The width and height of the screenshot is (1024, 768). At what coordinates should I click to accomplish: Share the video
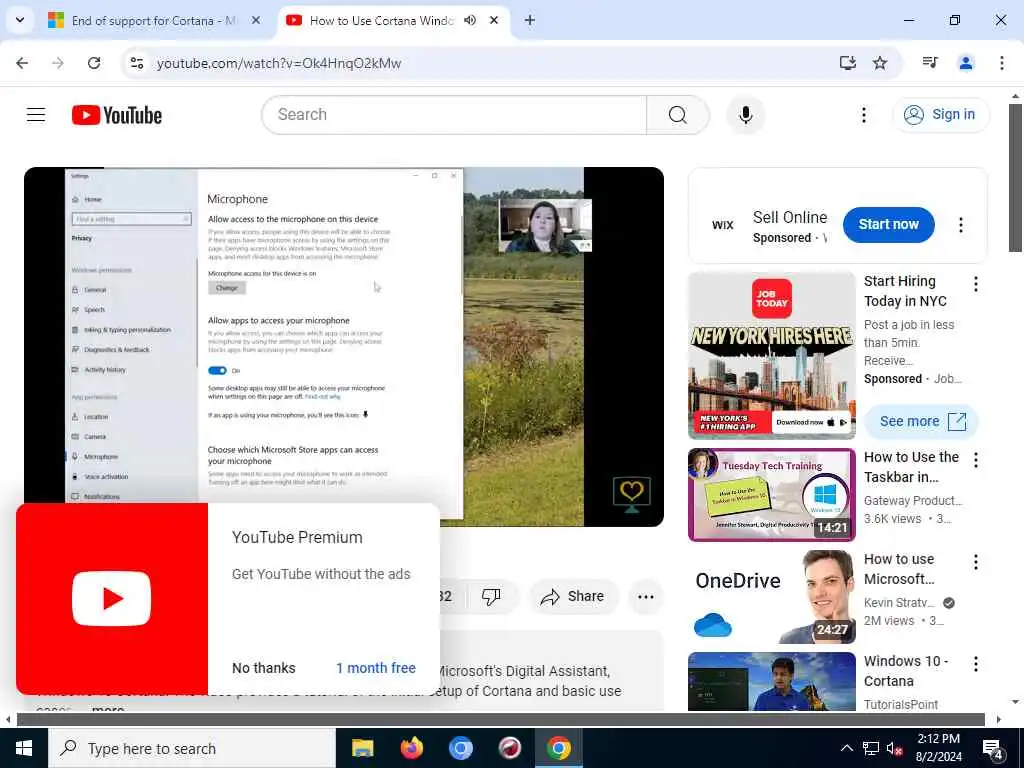pyautogui.click(x=573, y=596)
